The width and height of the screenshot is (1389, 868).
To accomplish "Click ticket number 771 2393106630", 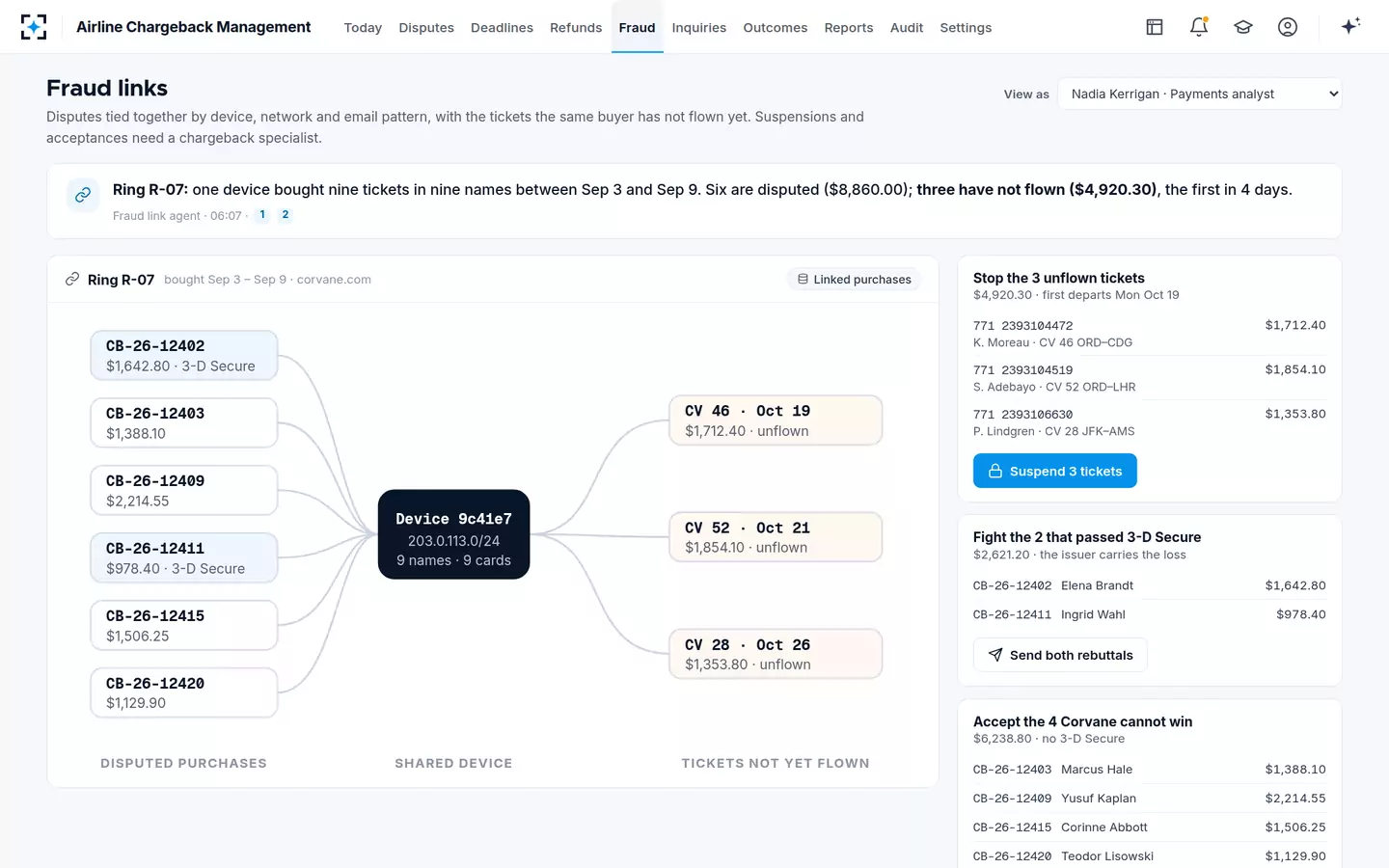I will (1022, 415).
